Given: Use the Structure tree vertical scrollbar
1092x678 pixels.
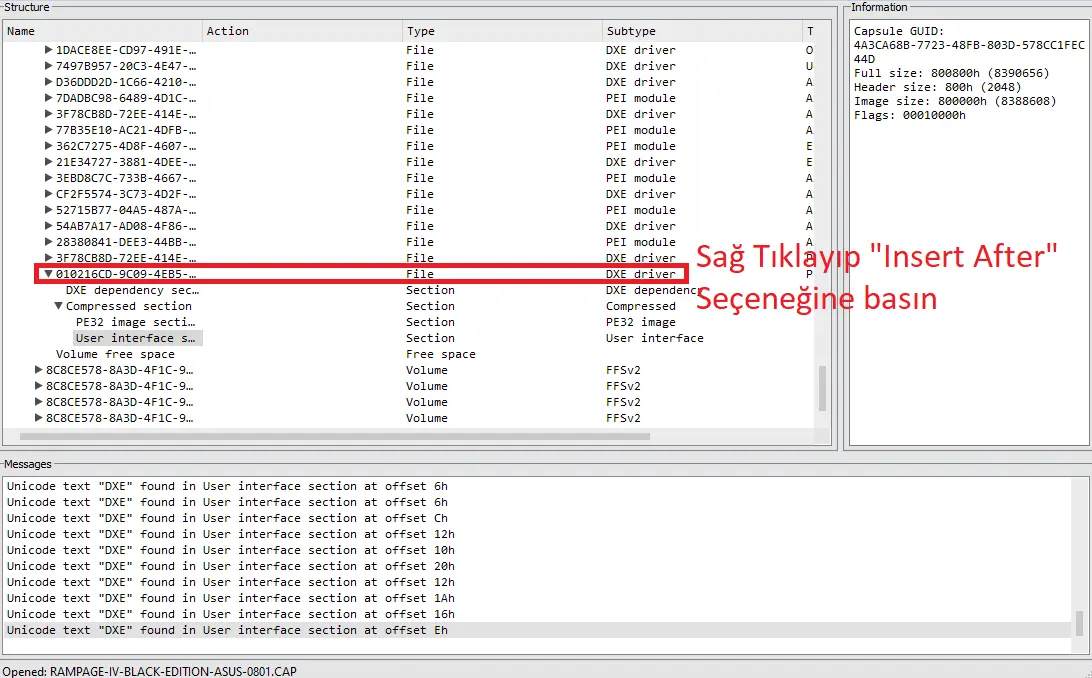Looking at the screenshot, I should tap(822, 388).
